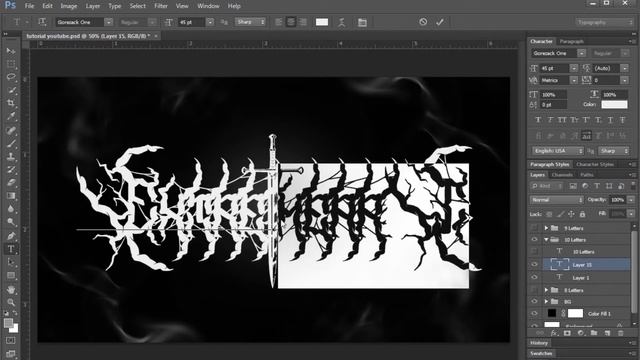640x360 pixels.
Task: Expand the Swatches panel
Action: coord(541,353)
